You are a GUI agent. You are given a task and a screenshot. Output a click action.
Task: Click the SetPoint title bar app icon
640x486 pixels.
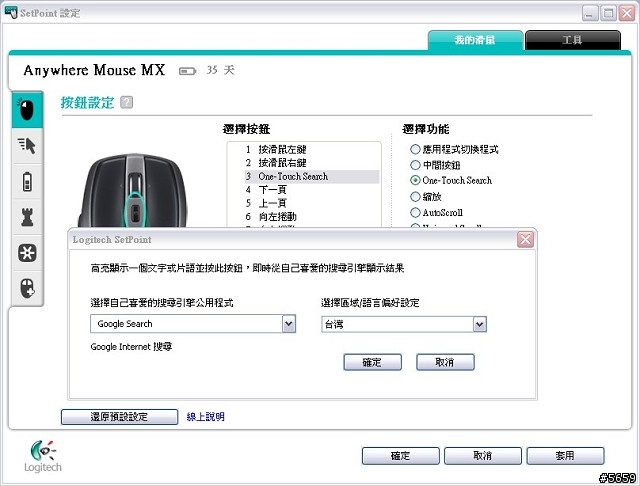click(11, 12)
